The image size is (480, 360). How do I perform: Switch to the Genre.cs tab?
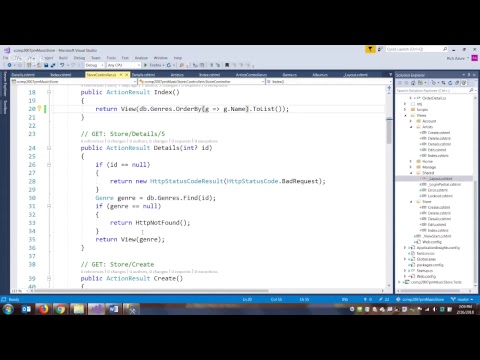[x=289, y=75]
